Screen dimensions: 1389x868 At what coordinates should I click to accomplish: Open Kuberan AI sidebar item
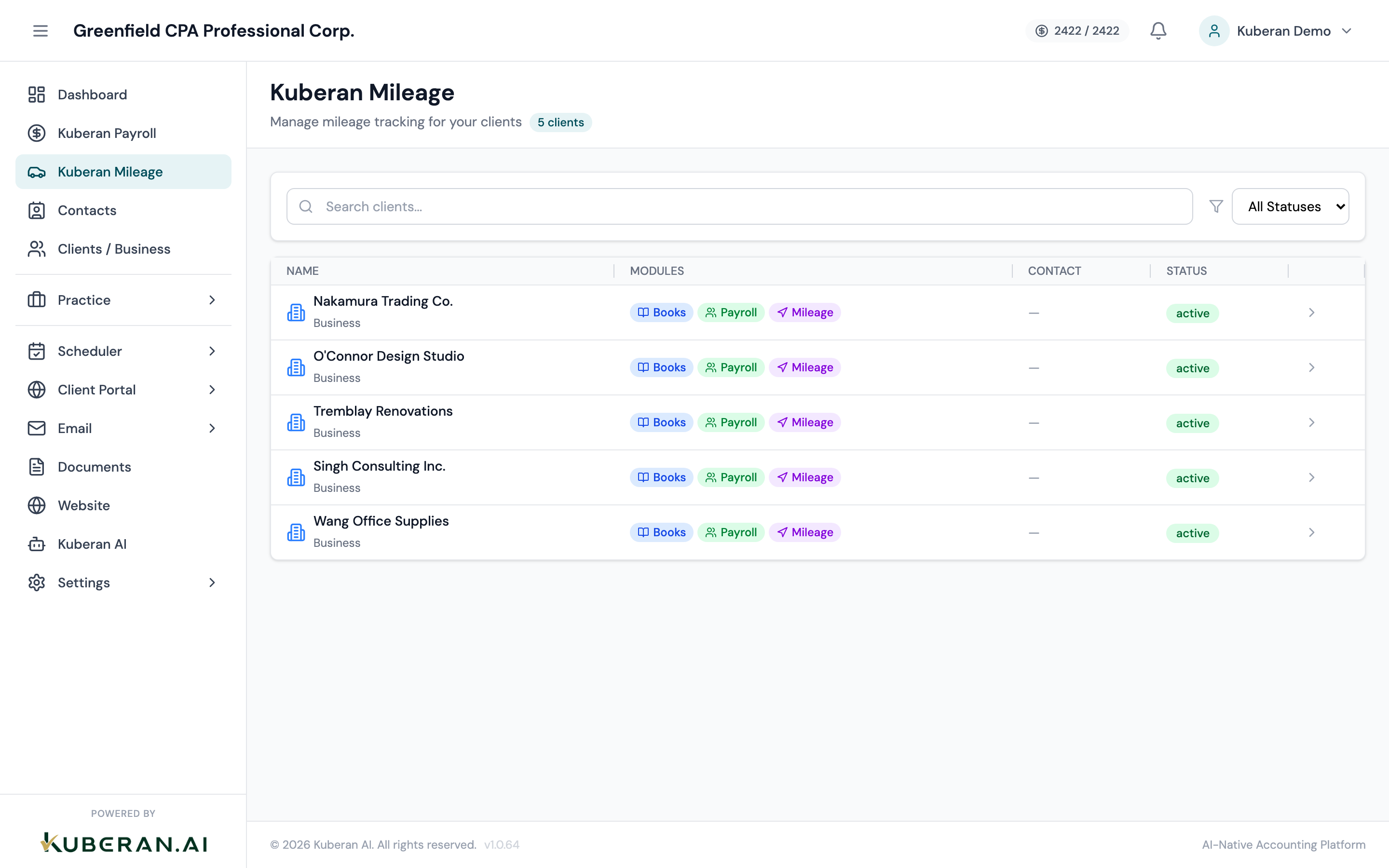(x=123, y=543)
